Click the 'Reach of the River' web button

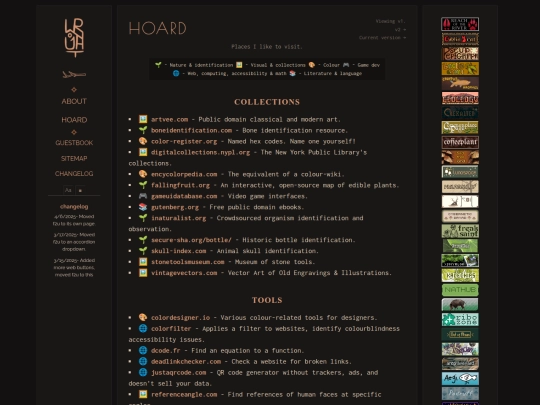460,24
